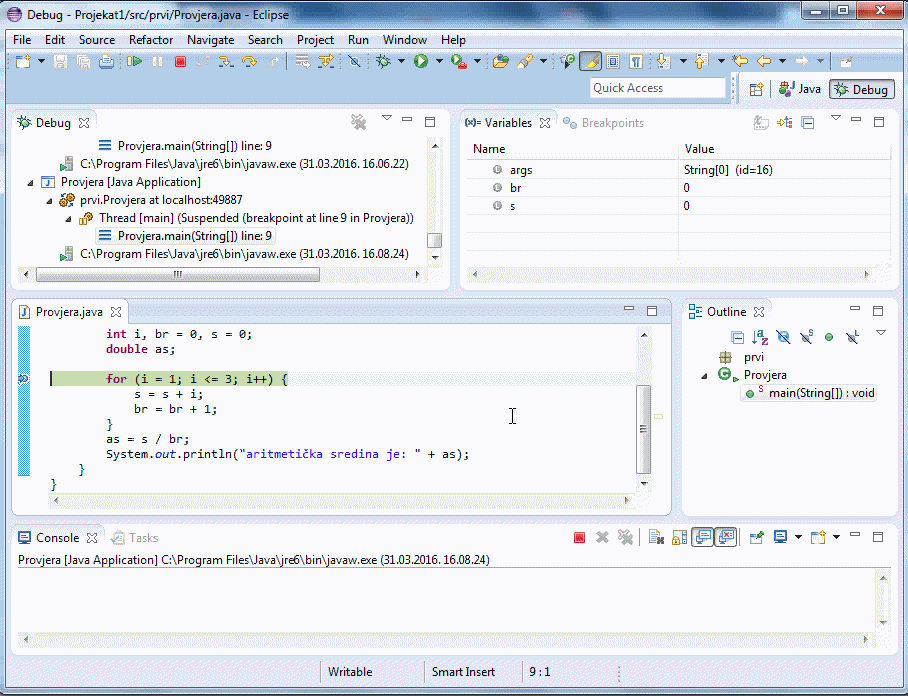
Task: Click the Collapse All icon in Outline
Action: coord(737,338)
